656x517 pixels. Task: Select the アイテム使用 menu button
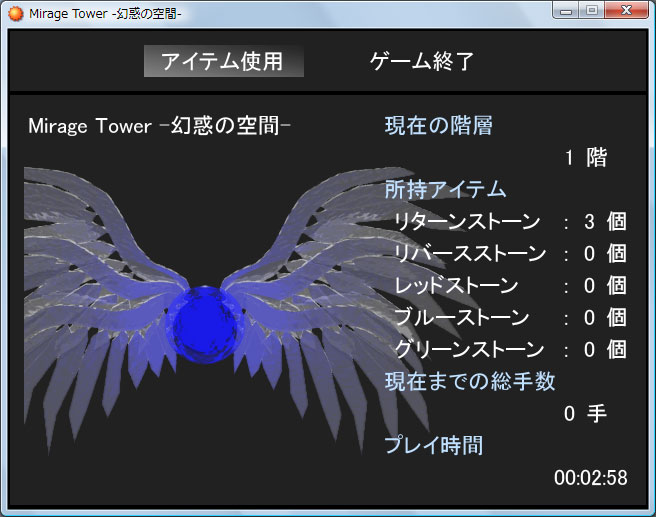[x=223, y=61]
